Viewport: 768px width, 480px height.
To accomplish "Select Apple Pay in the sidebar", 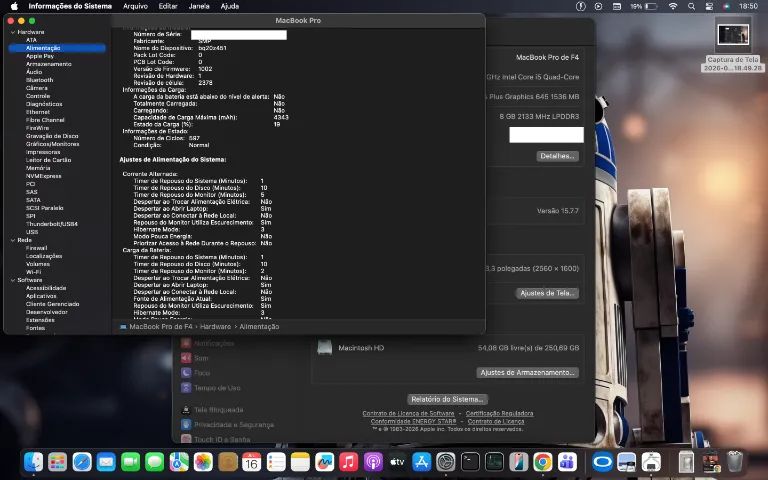I will tap(40, 56).
